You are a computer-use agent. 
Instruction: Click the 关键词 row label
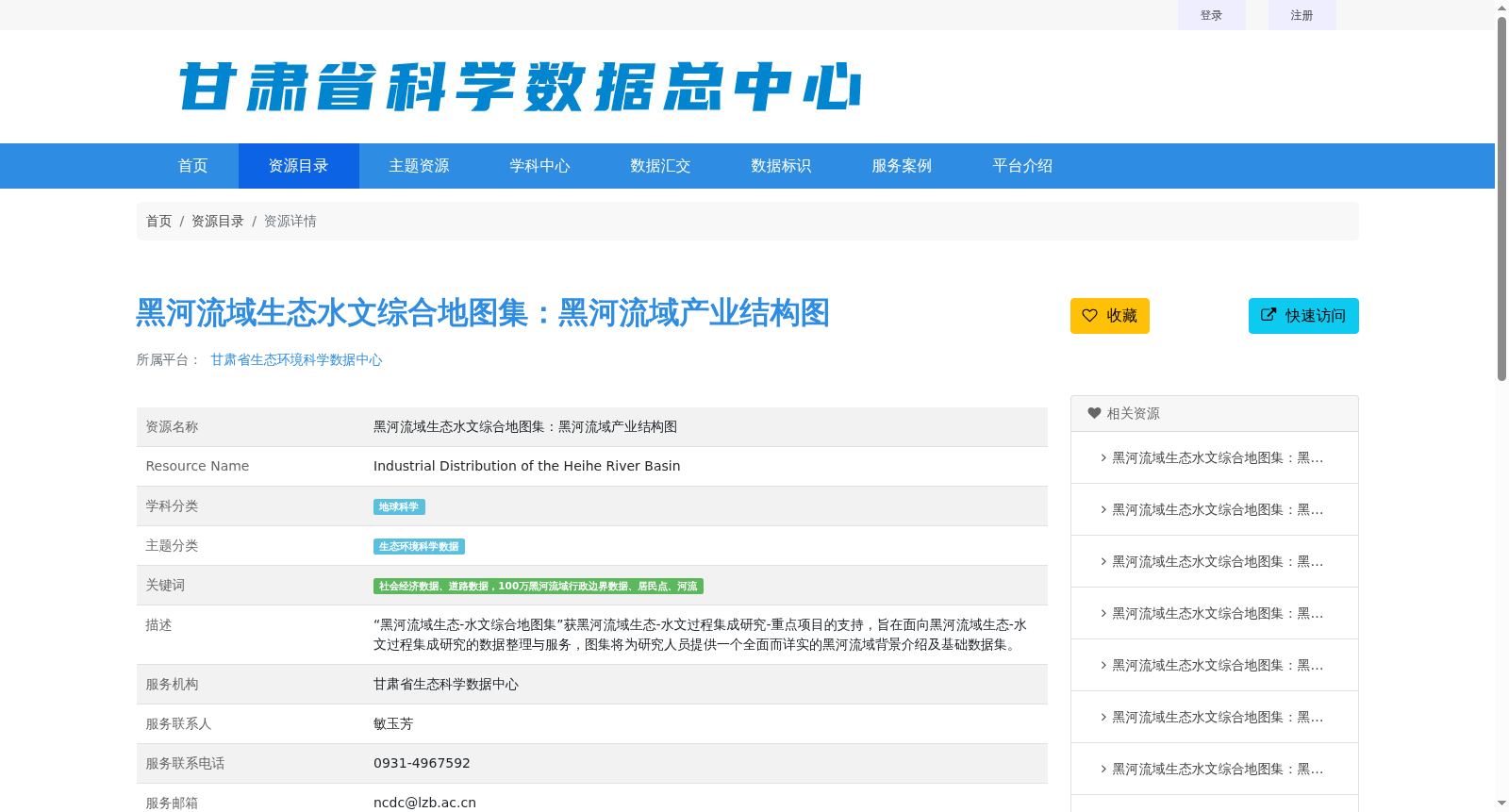[x=165, y=585]
